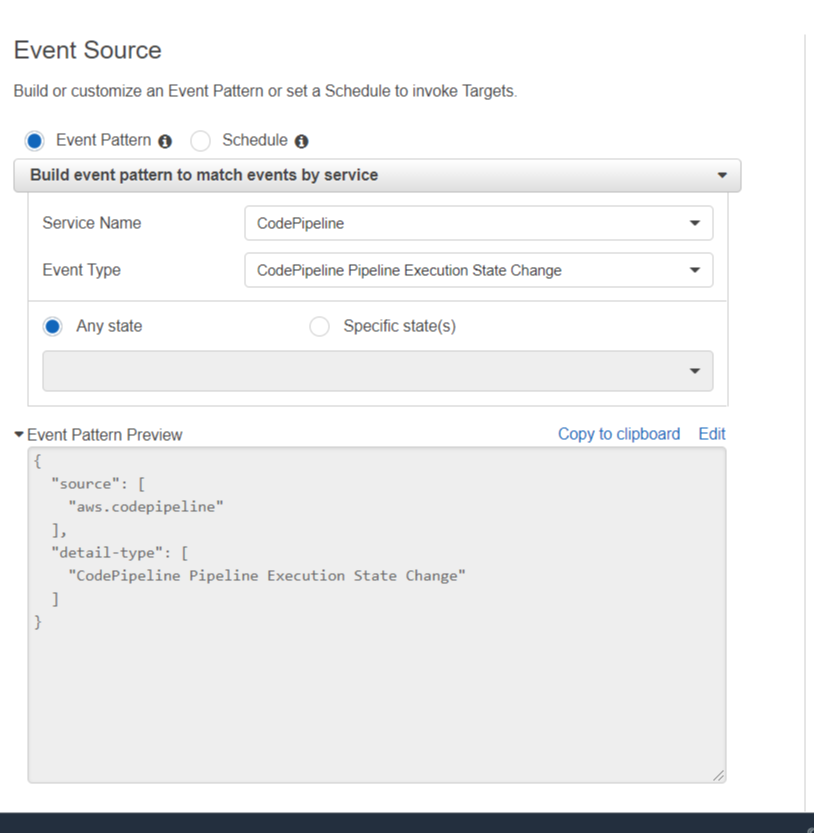Viewport: 814px width, 833px height.
Task: Click the Edit link for event pattern
Action: pyautogui.click(x=712, y=434)
